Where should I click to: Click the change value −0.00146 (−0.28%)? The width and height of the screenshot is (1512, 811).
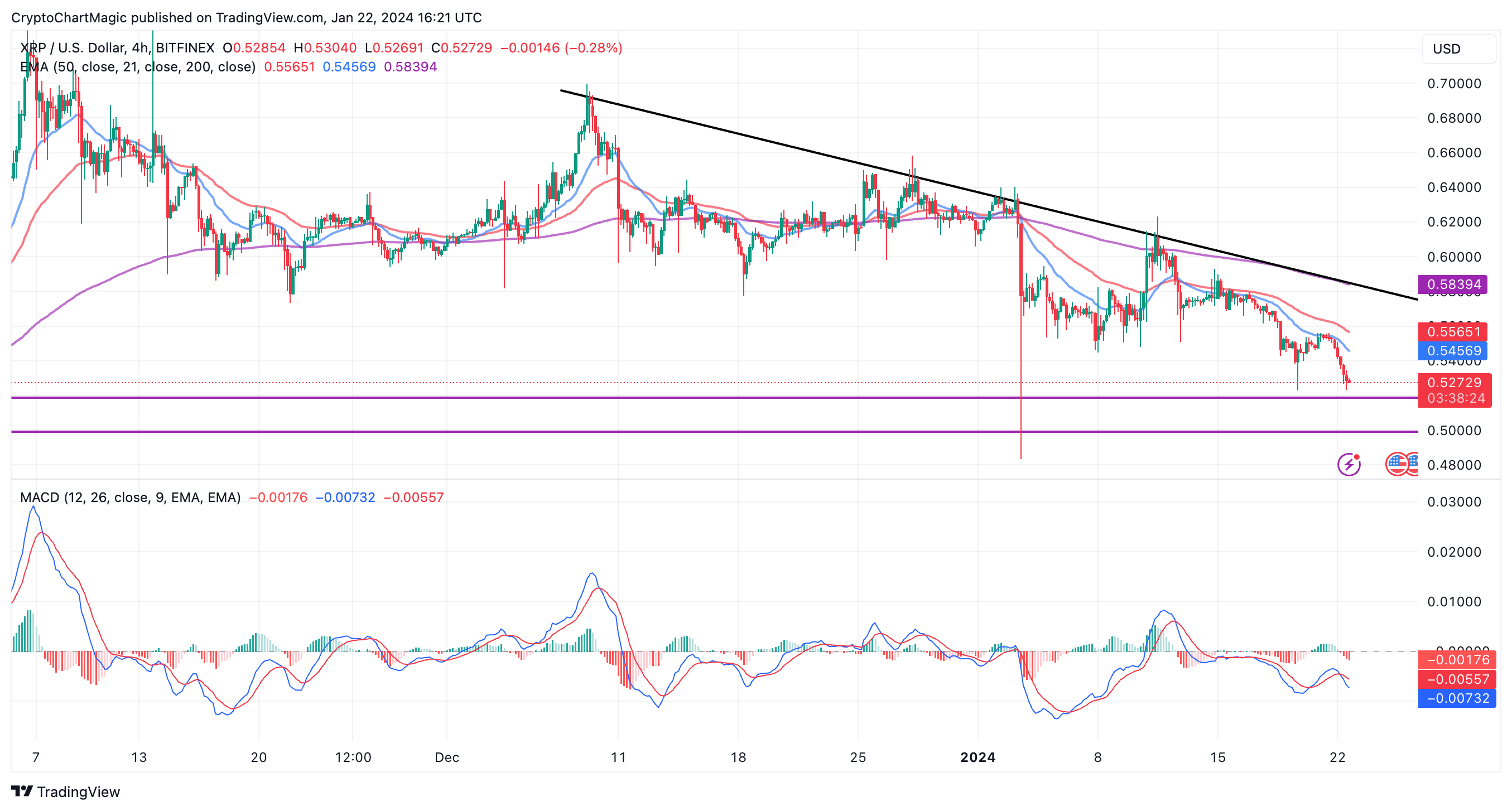click(561, 47)
